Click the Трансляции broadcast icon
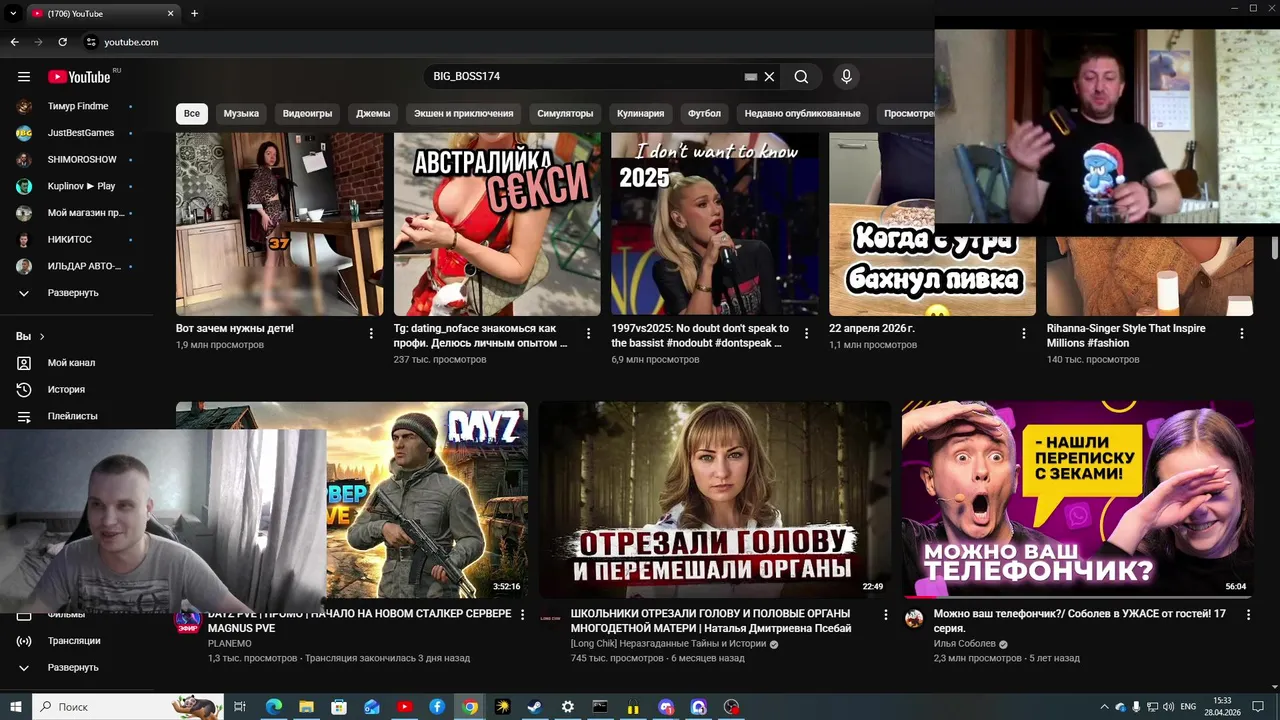 [x=24, y=641]
